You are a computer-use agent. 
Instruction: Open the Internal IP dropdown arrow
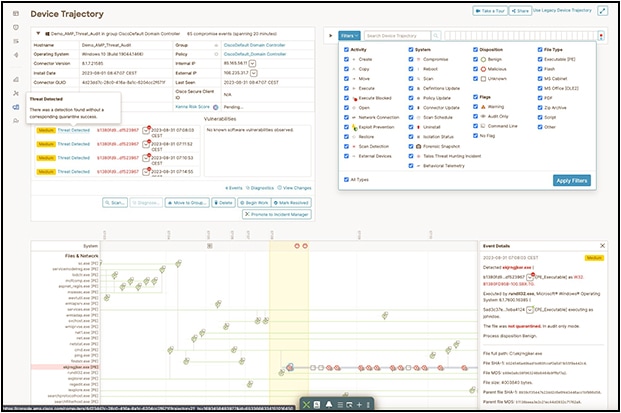pos(252,63)
